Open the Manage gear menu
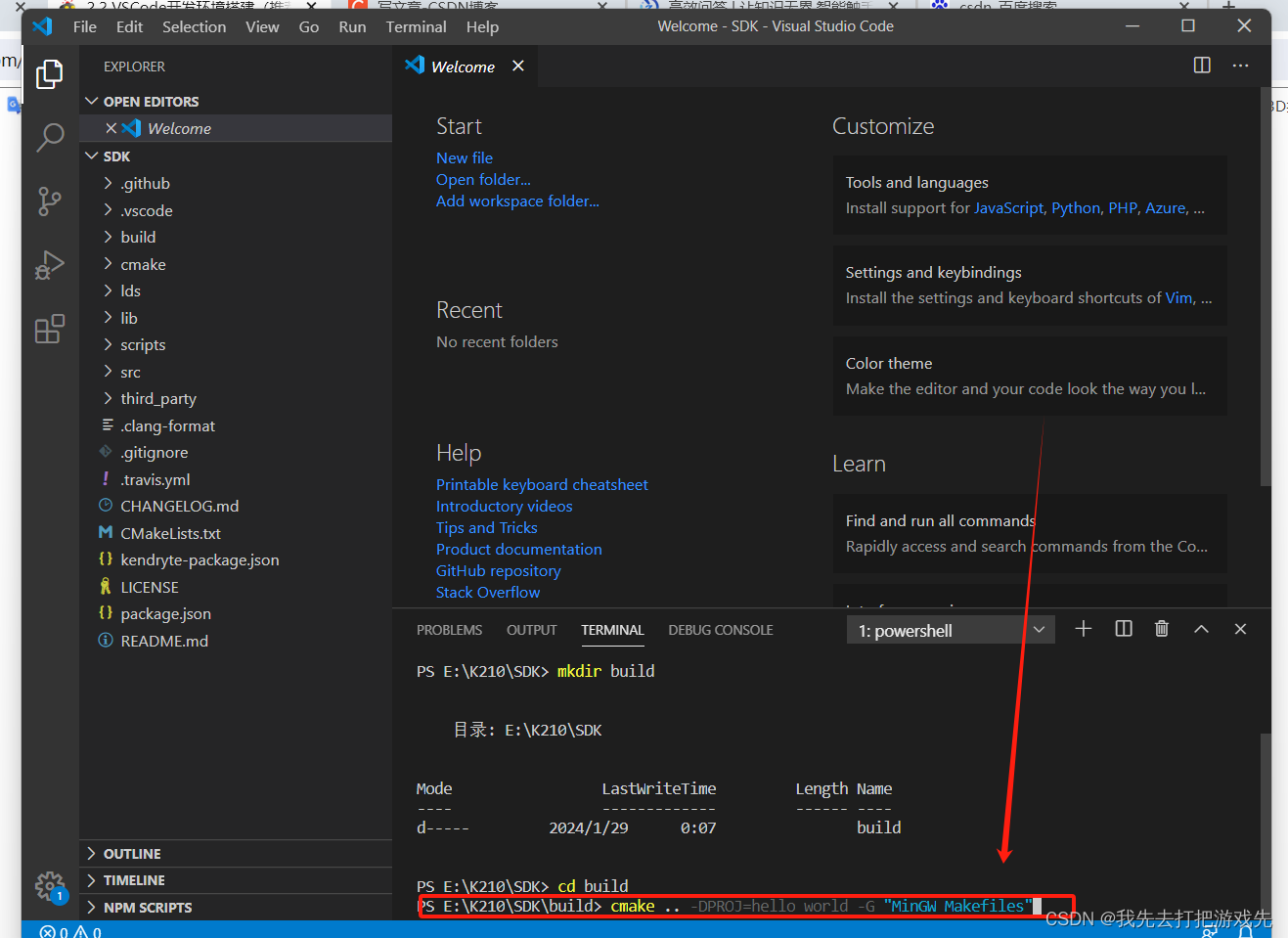The height and width of the screenshot is (938, 1288). pos(50,887)
